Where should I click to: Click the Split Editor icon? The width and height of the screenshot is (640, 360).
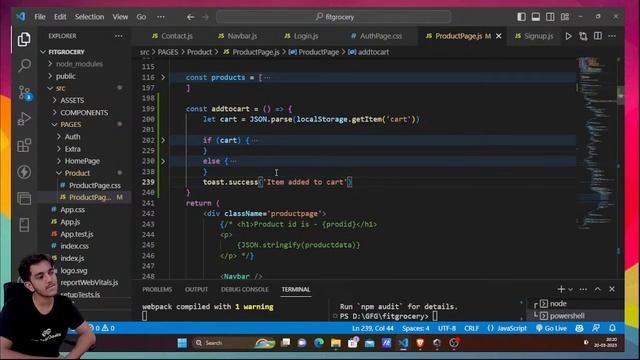click(598, 36)
